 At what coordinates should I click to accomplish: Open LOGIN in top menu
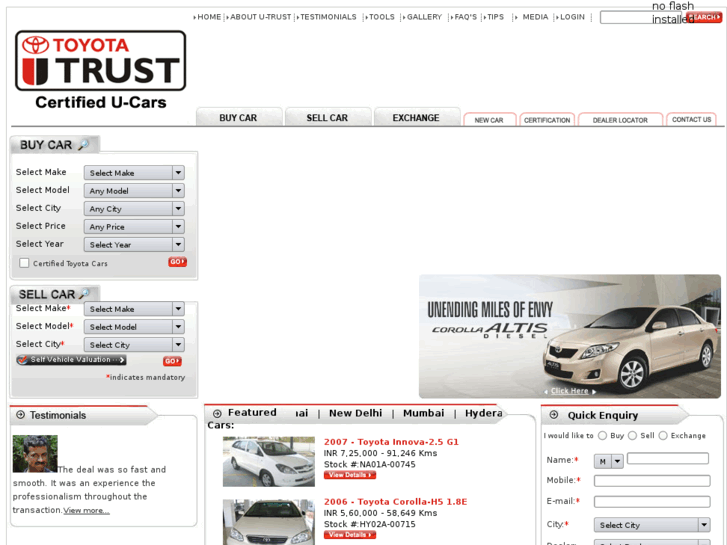coord(571,17)
